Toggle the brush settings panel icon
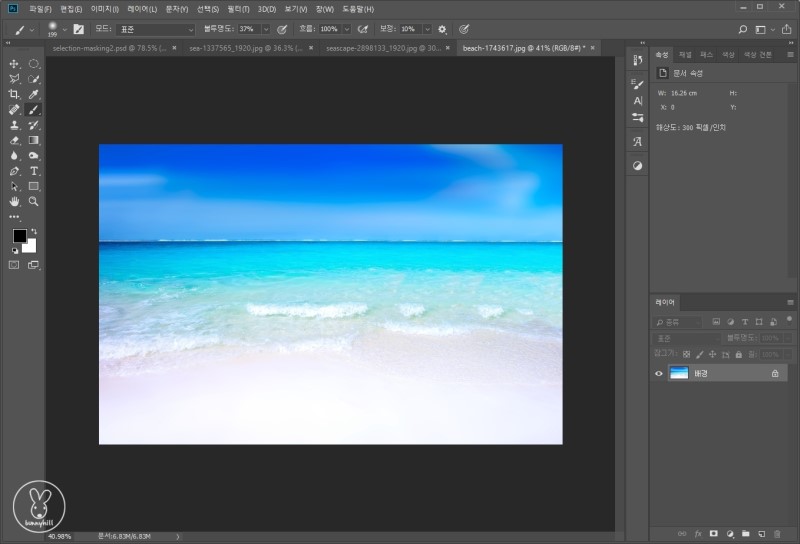 78,29
